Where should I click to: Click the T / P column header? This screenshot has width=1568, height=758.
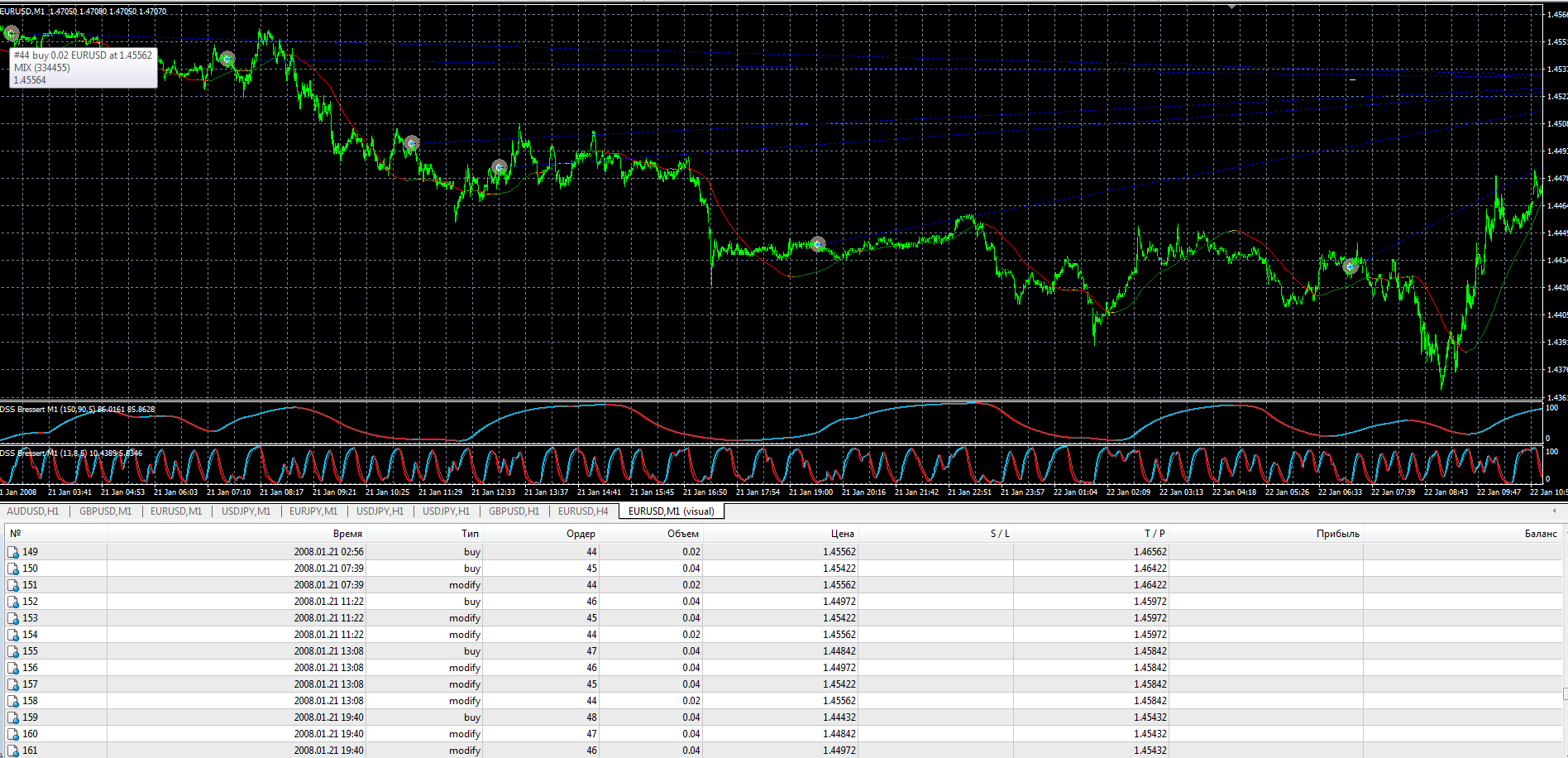[x=1092, y=534]
